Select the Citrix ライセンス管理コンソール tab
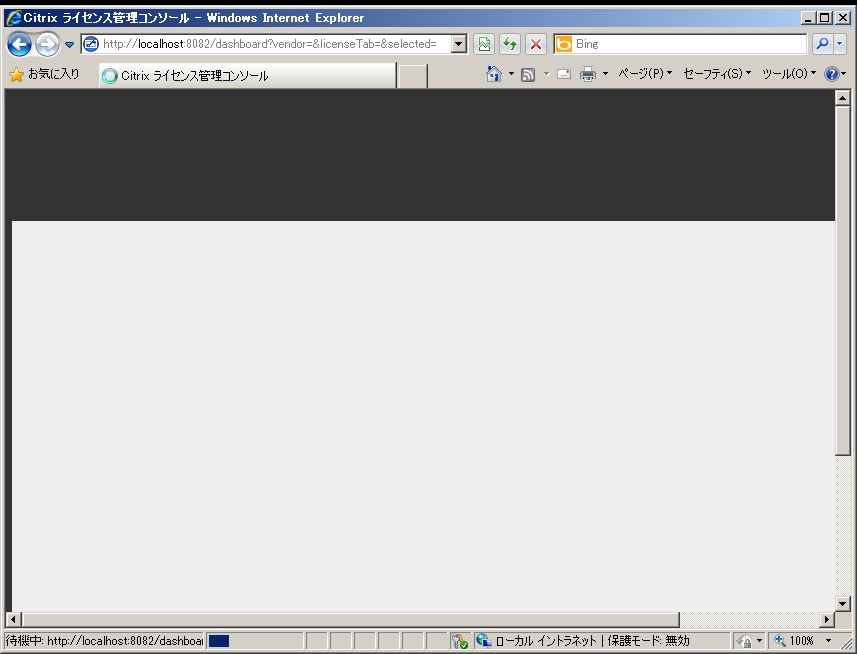This screenshot has width=857, height=654. coord(246,76)
